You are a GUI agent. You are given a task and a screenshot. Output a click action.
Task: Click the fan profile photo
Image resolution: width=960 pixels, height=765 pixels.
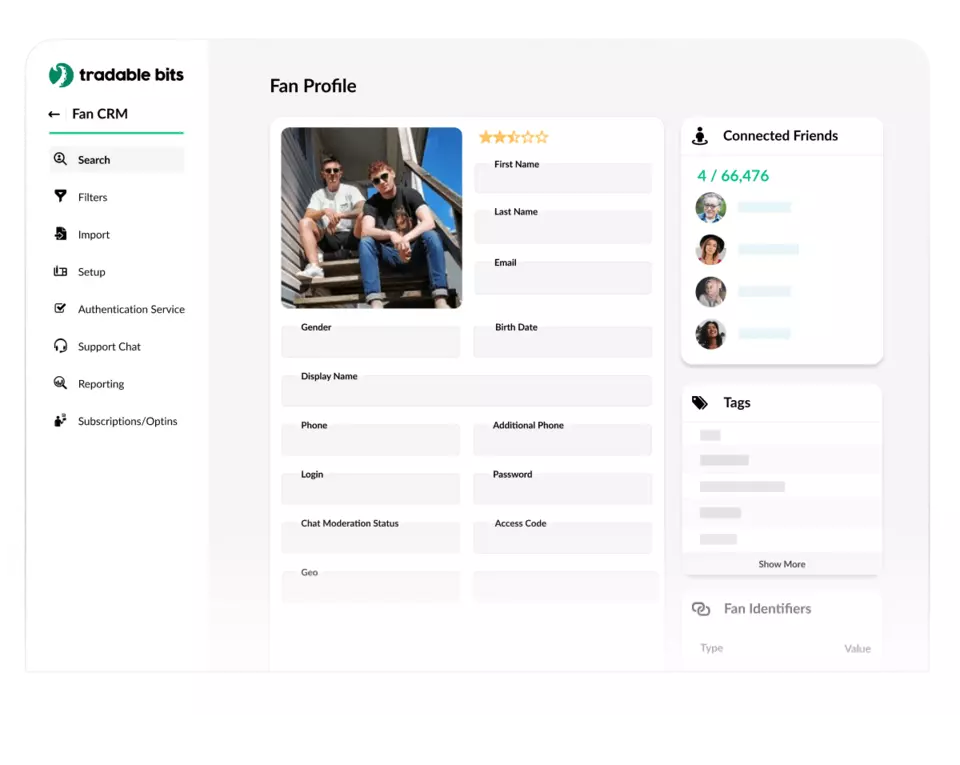pyautogui.click(x=371, y=217)
